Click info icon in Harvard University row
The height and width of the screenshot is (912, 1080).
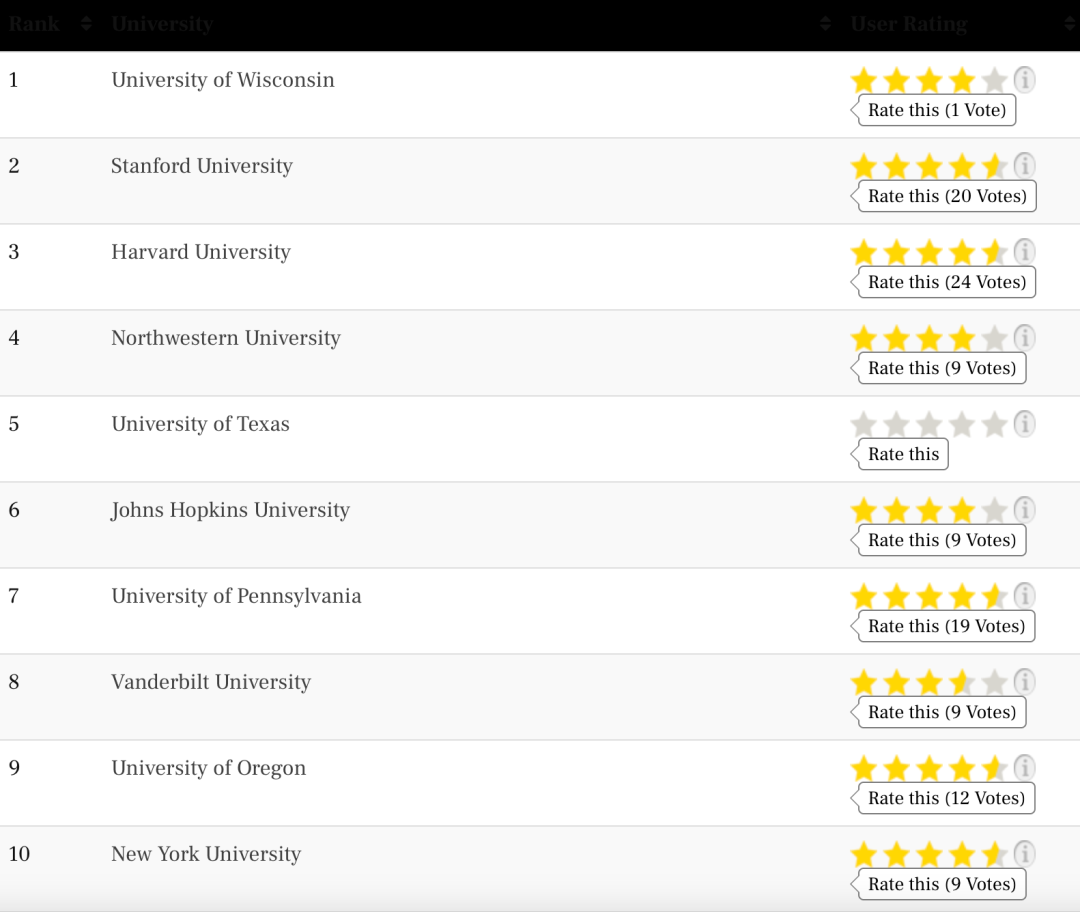pos(1024,252)
